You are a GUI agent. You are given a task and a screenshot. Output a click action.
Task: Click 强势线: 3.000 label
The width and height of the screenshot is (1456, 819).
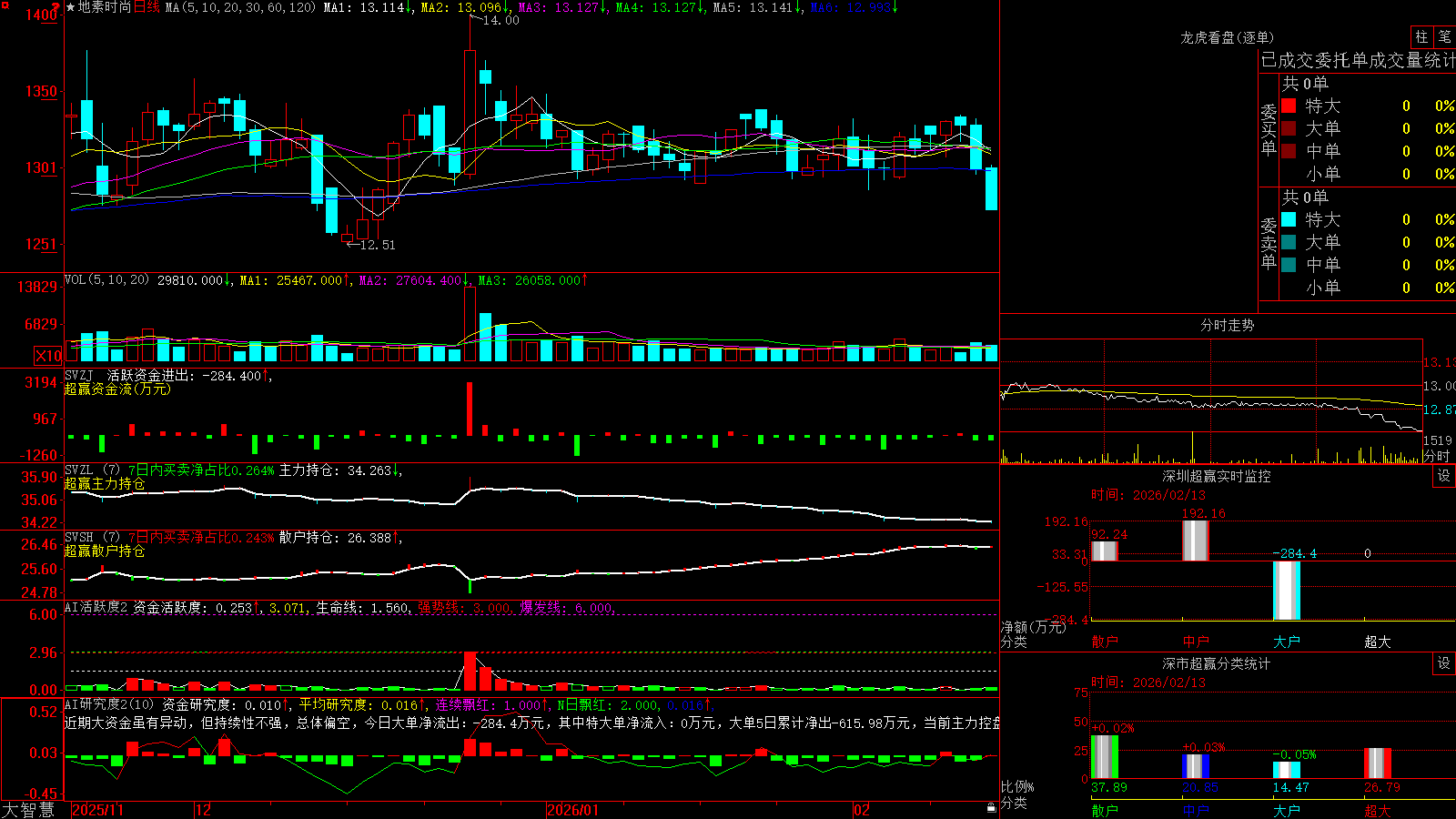click(465, 607)
